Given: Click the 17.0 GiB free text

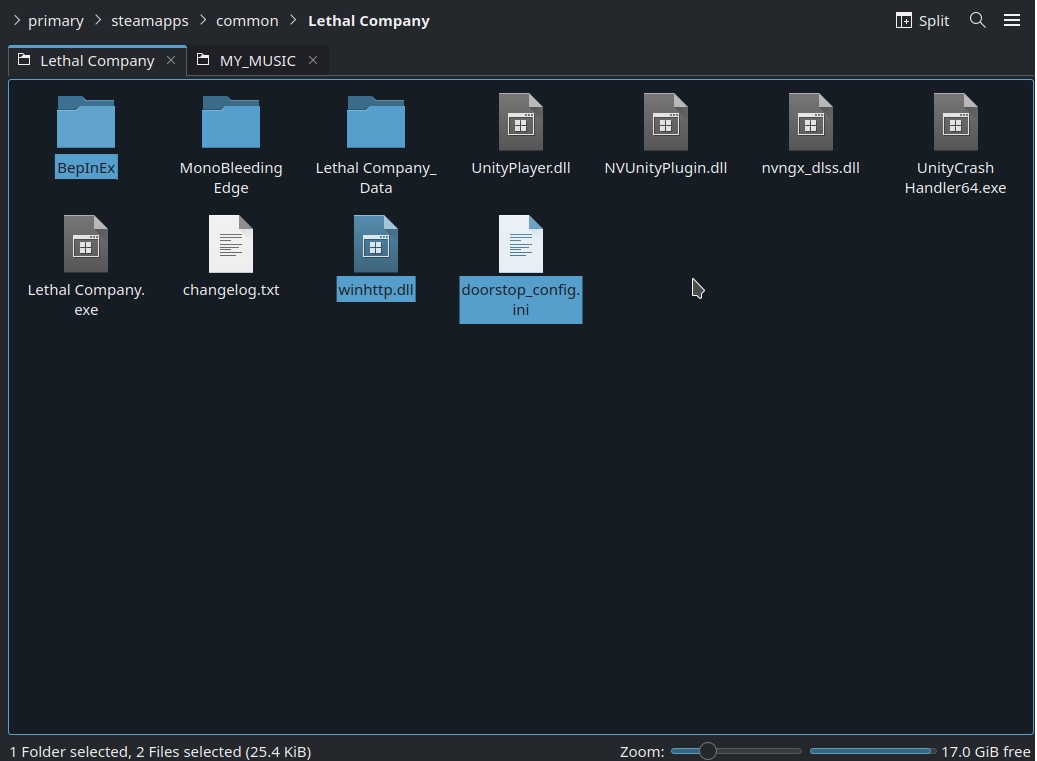Looking at the screenshot, I should (x=985, y=752).
